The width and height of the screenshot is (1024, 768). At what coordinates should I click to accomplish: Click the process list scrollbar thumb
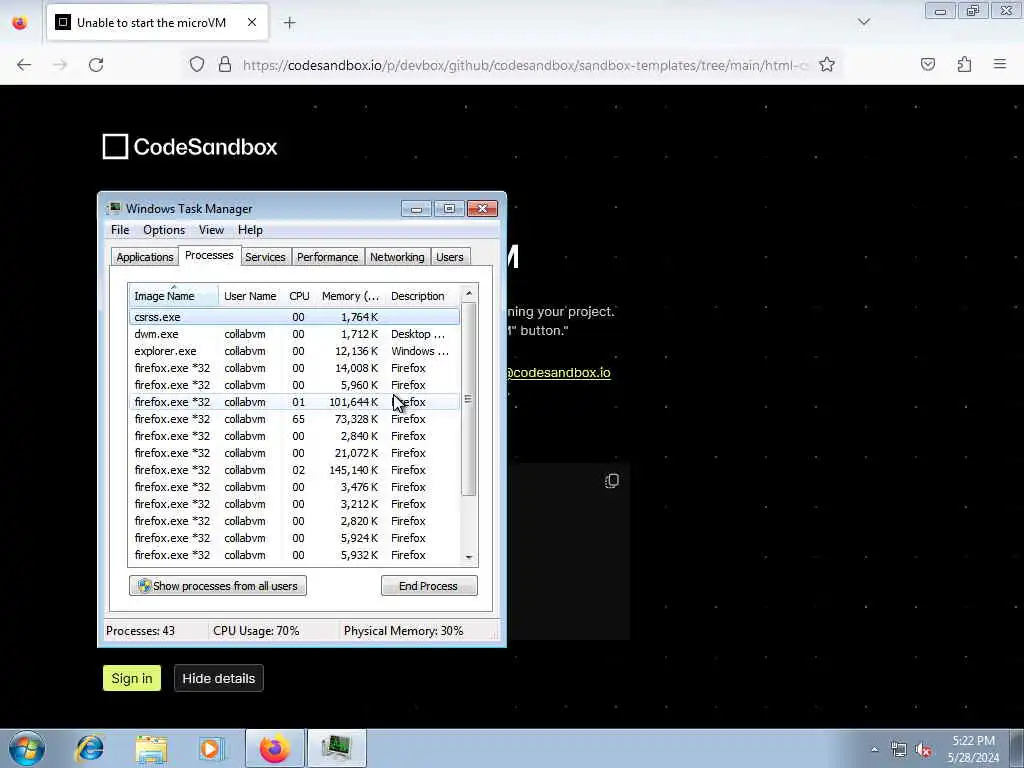click(x=468, y=399)
